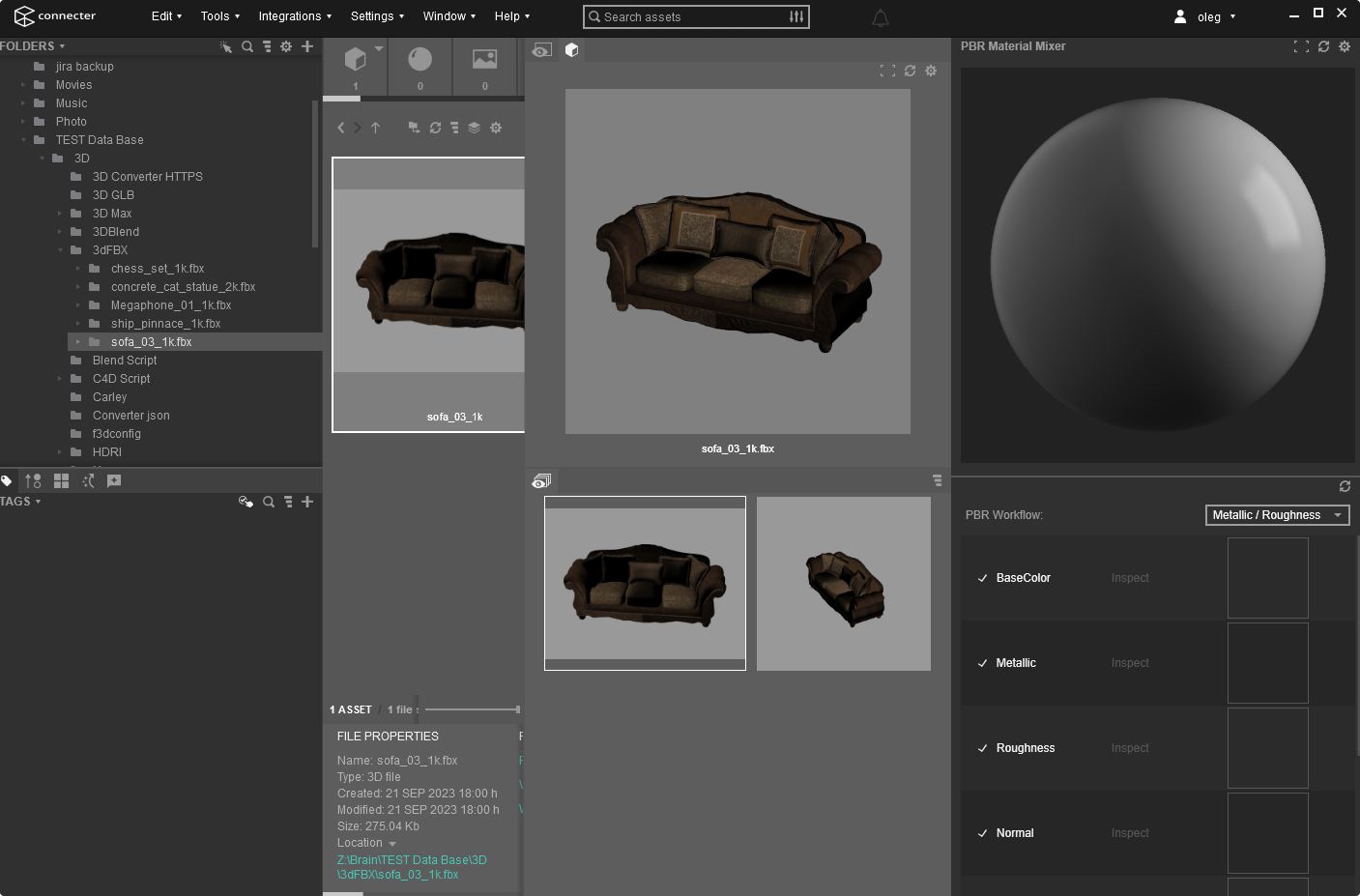Open fullscreen view of the model preview
Viewport: 1360px width, 896px height.
888,70
